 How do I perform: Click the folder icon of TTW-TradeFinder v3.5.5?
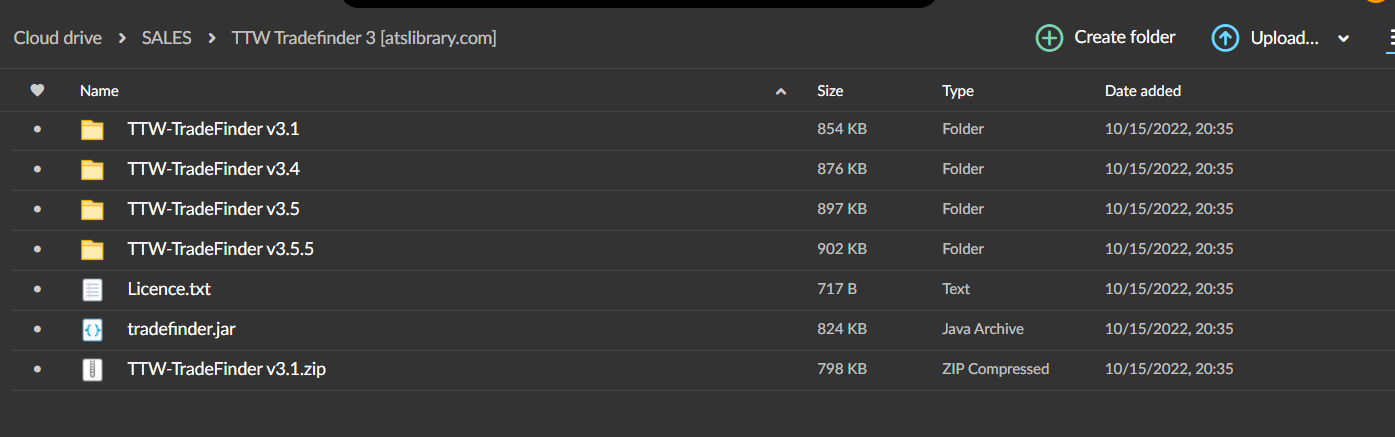92,250
